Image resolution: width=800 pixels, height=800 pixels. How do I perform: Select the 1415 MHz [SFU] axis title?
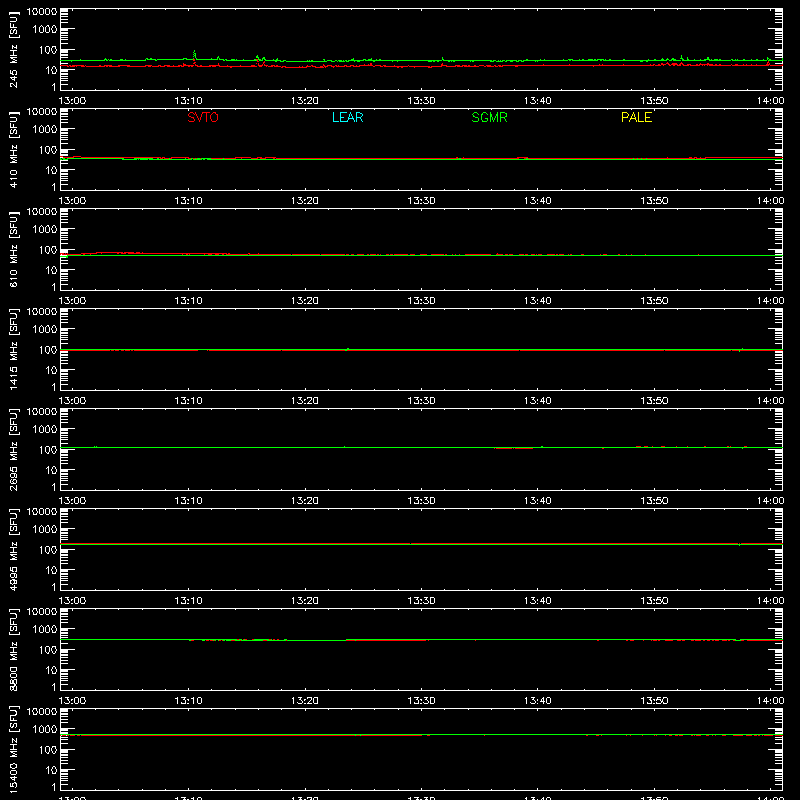tap(14, 349)
